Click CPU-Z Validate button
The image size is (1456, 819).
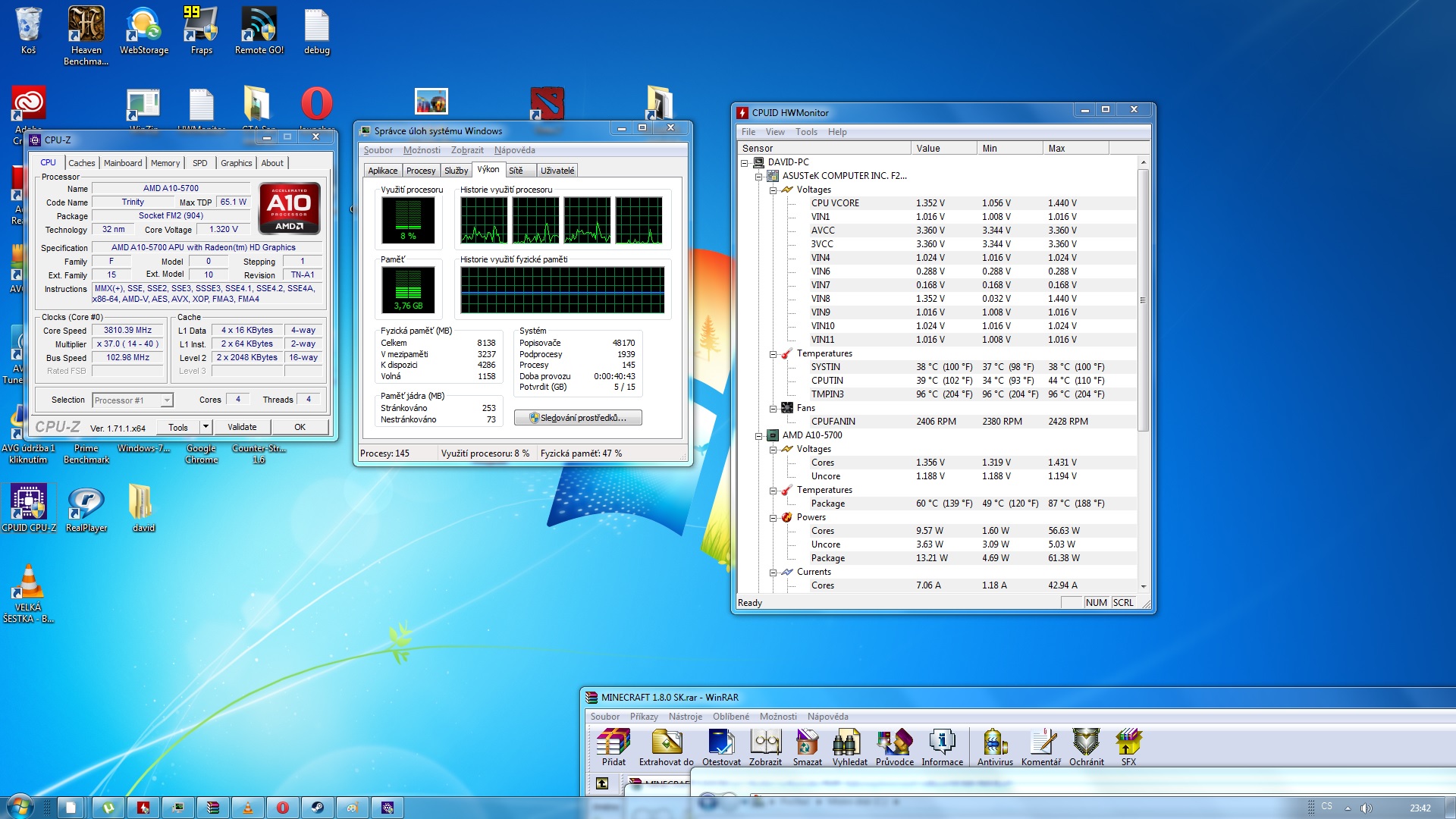pyautogui.click(x=242, y=427)
